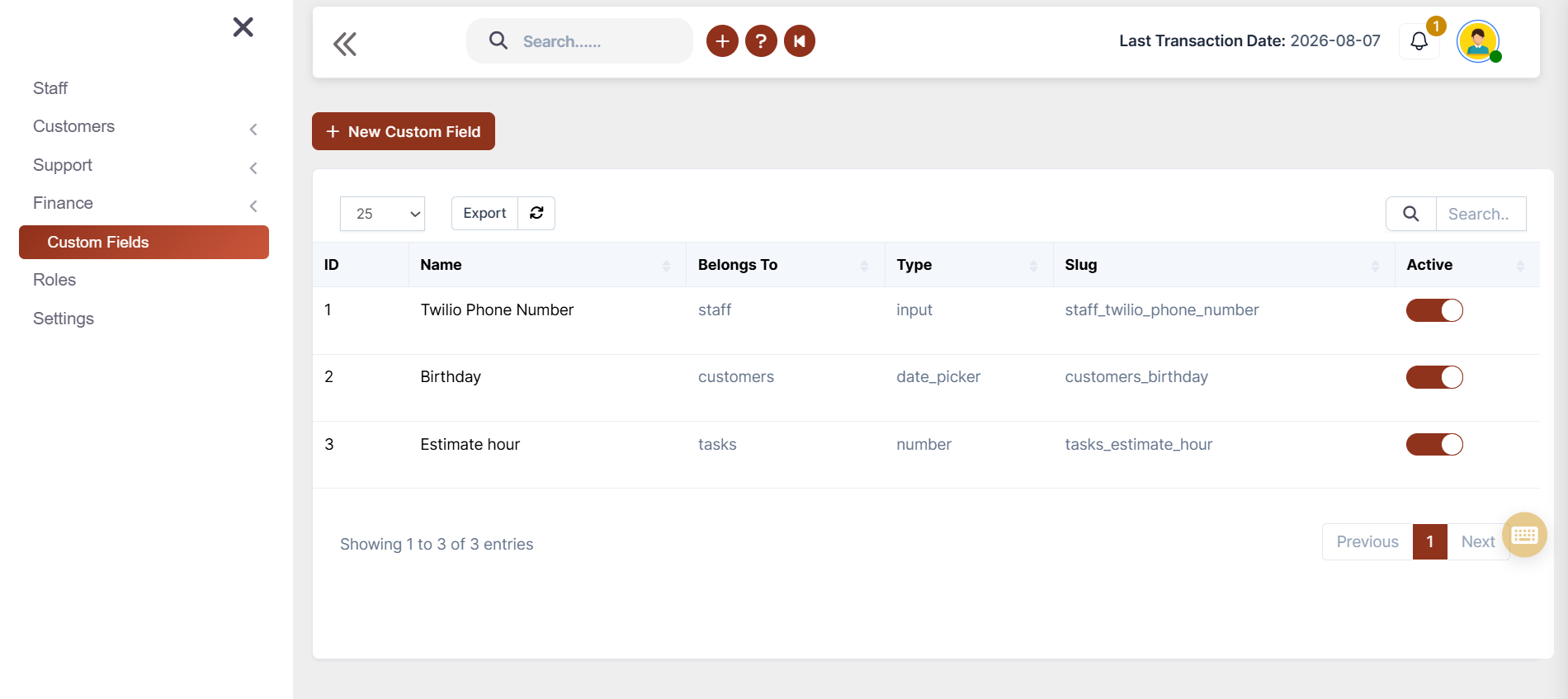Click the Twilio Phone Number name cell
1568x699 pixels.
497,310
